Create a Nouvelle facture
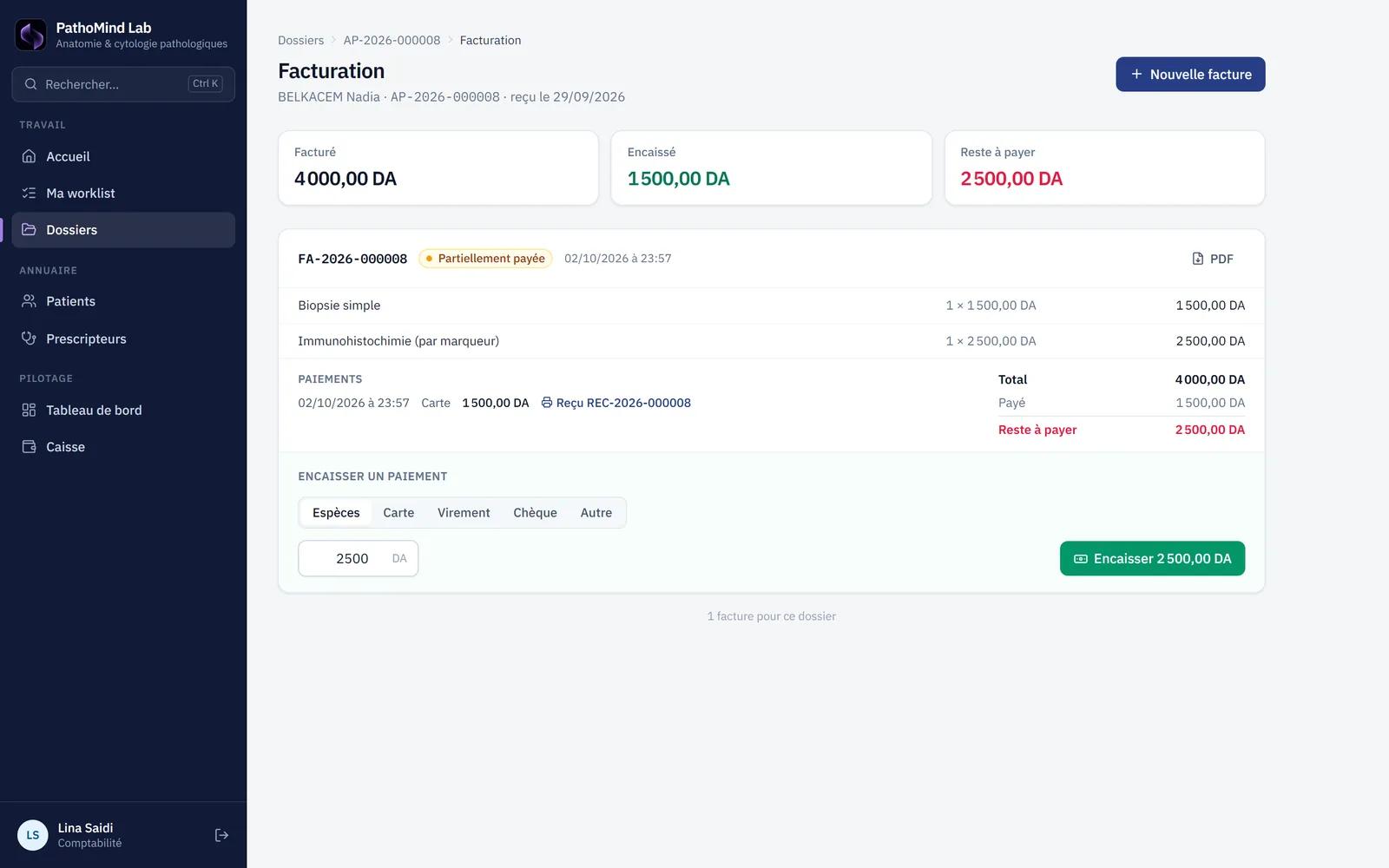This screenshot has height=868, width=1389. (1190, 75)
